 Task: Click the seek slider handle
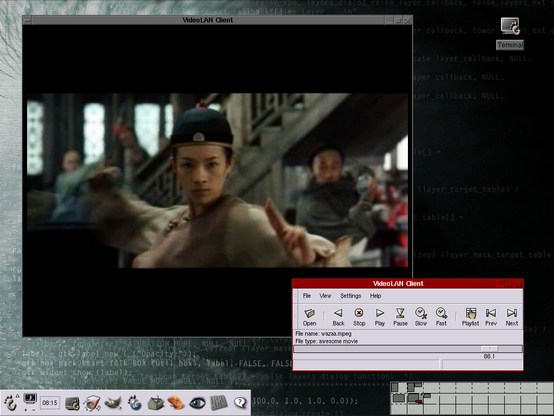(489, 349)
